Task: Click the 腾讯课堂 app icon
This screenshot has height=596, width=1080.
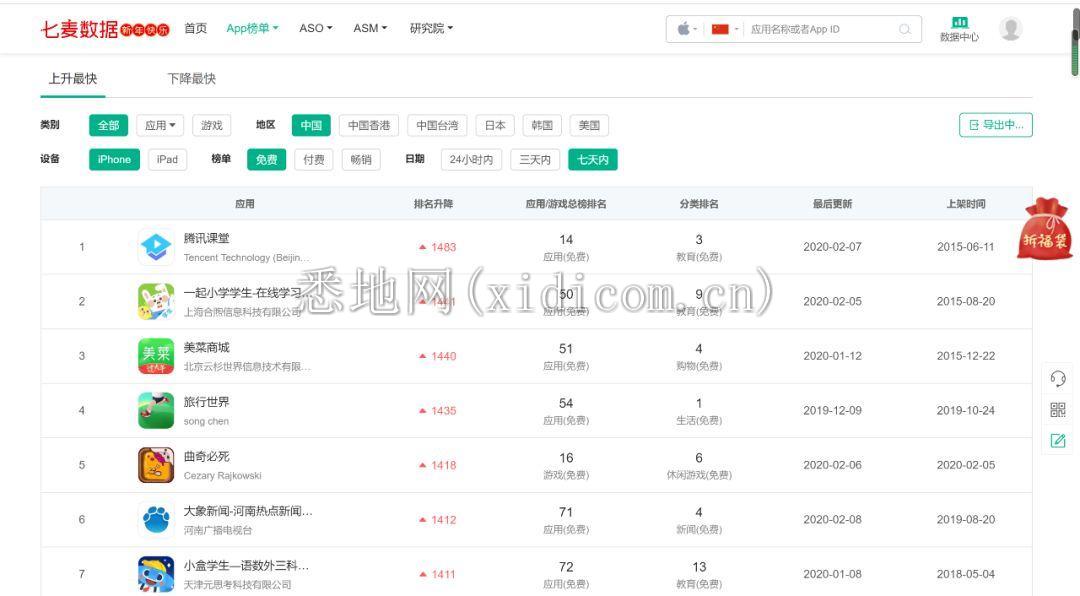Action: [156, 247]
